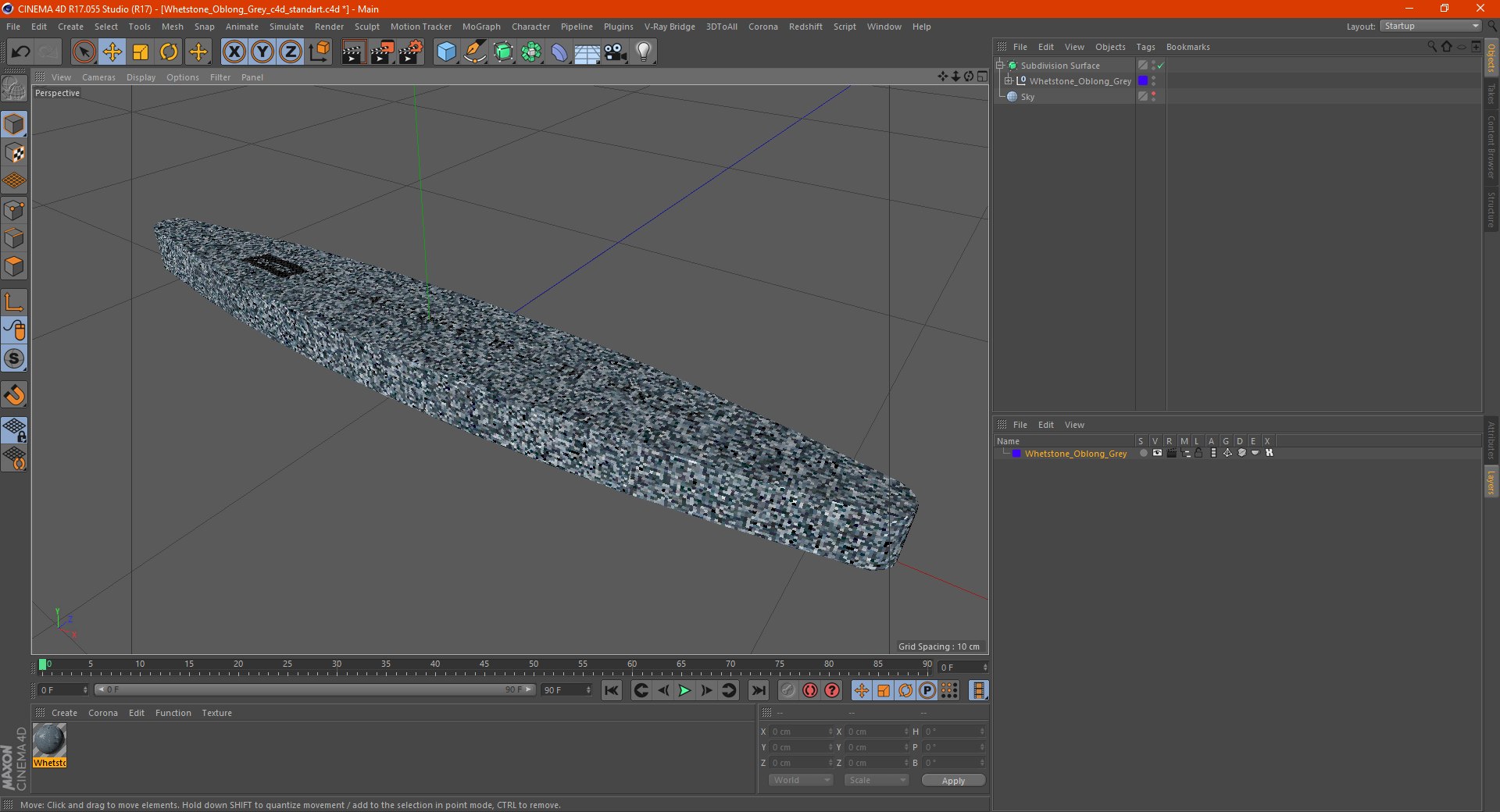Open Objects manager Tags menu
This screenshot has width=1500, height=812.
[x=1145, y=47]
